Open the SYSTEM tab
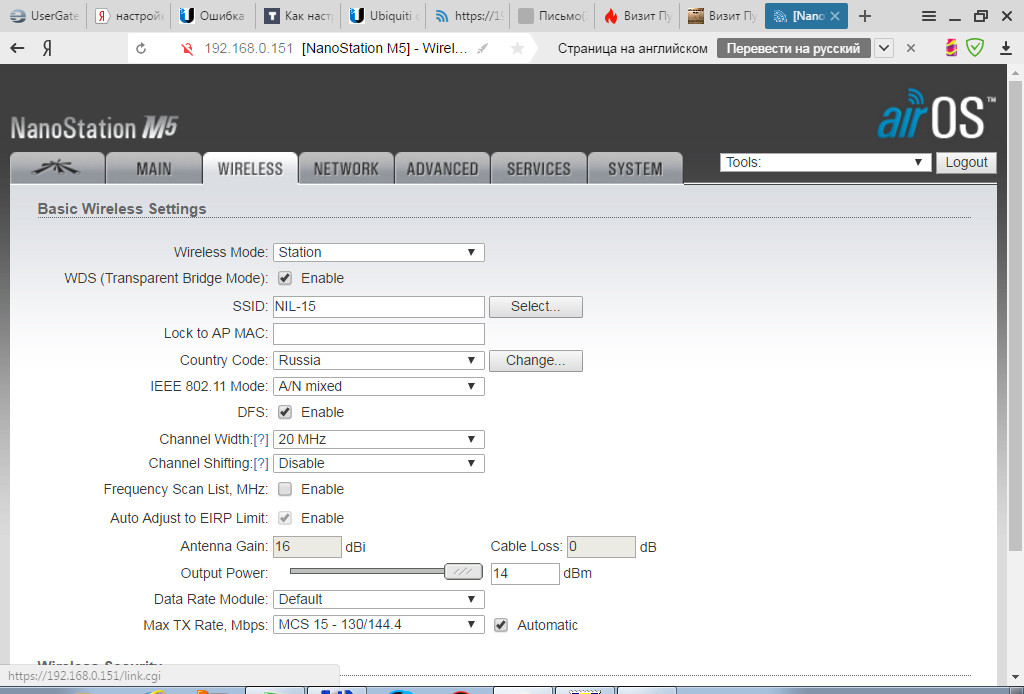The height and width of the screenshot is (694, 1024). [635, 168]
